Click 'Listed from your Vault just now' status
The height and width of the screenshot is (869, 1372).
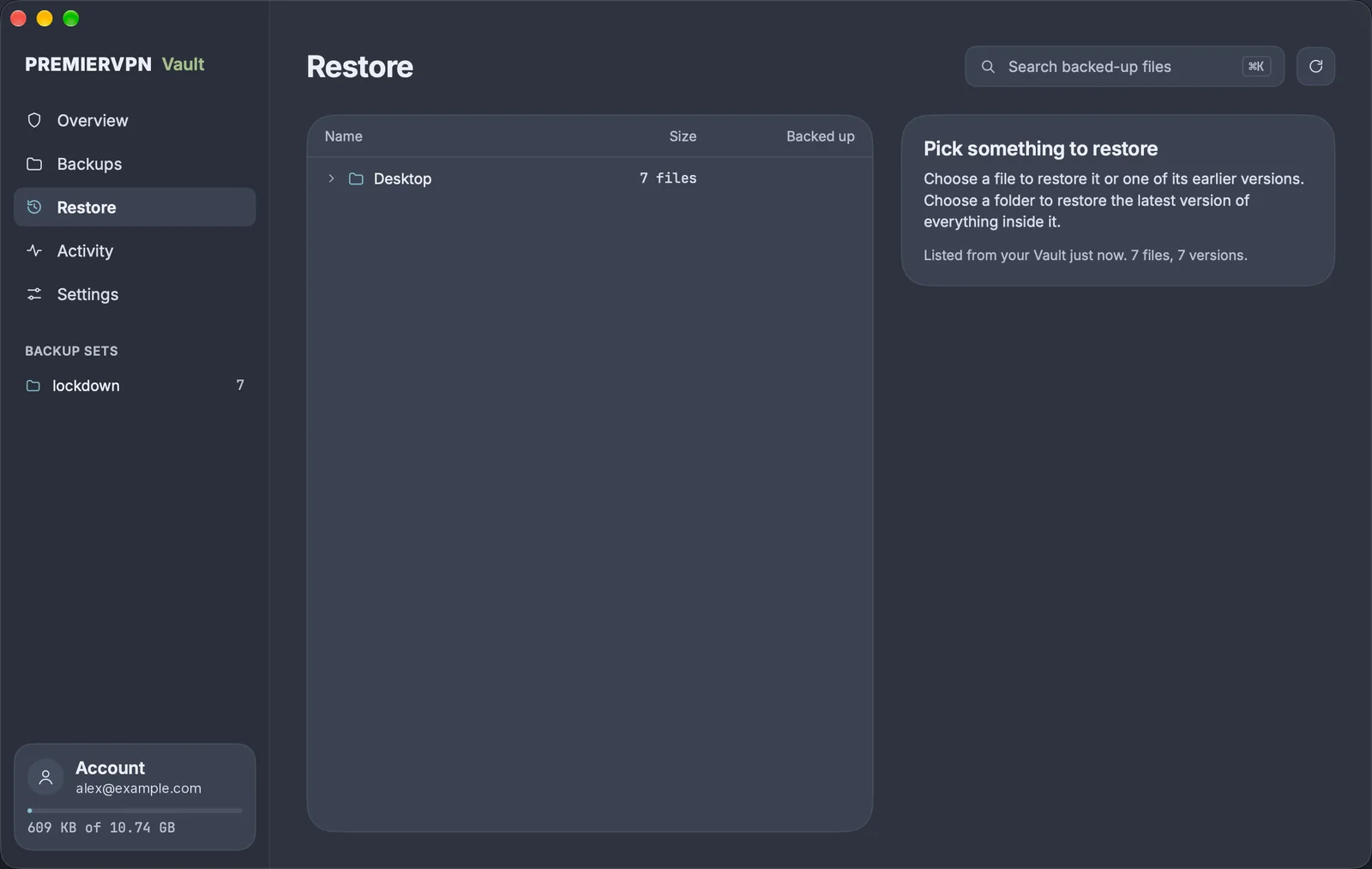point(1085,256)
